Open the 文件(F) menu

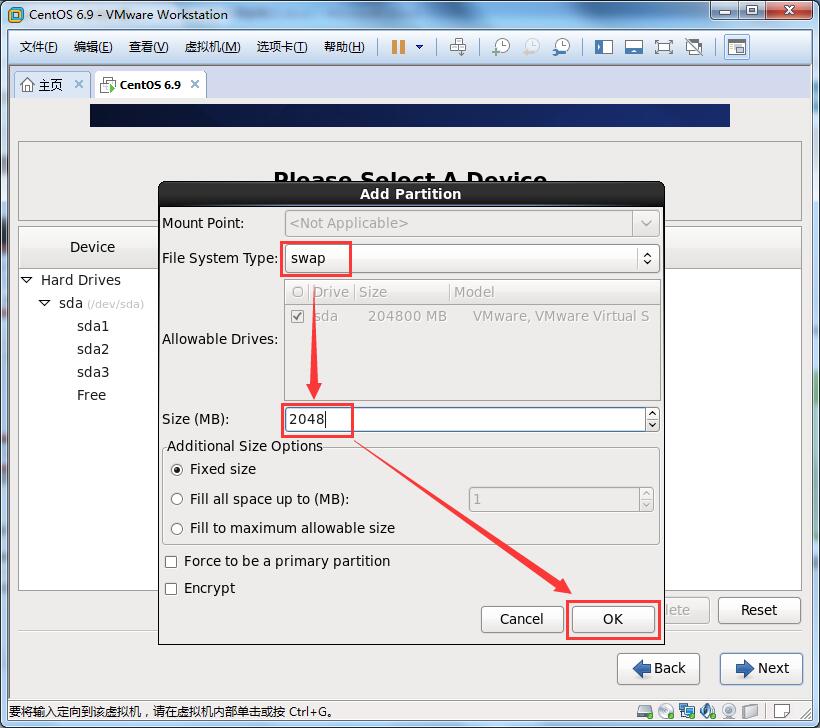point(38,47)
